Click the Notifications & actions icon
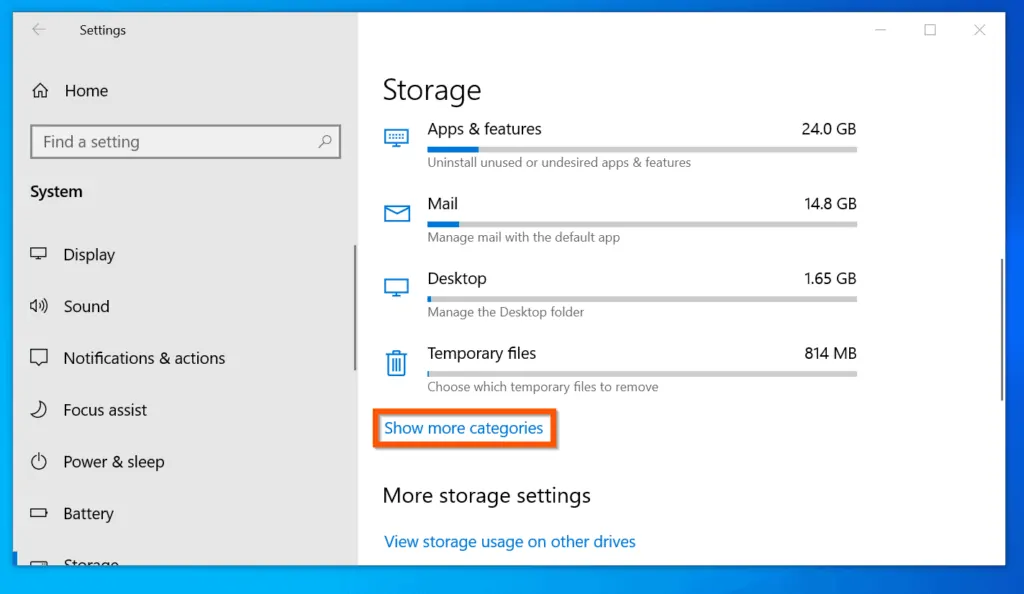Screen dimensions: 1024x594 (38, 358)
